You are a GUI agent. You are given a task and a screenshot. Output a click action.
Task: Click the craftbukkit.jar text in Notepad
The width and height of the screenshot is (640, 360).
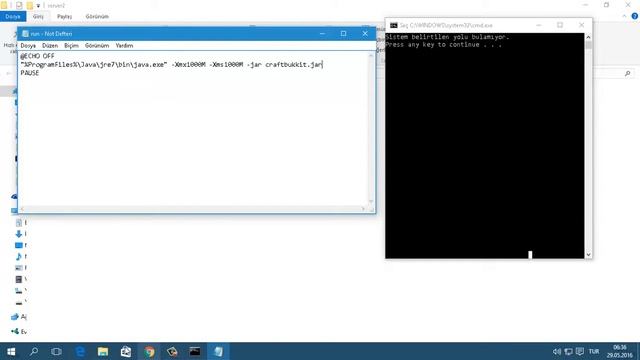(293, 64)
